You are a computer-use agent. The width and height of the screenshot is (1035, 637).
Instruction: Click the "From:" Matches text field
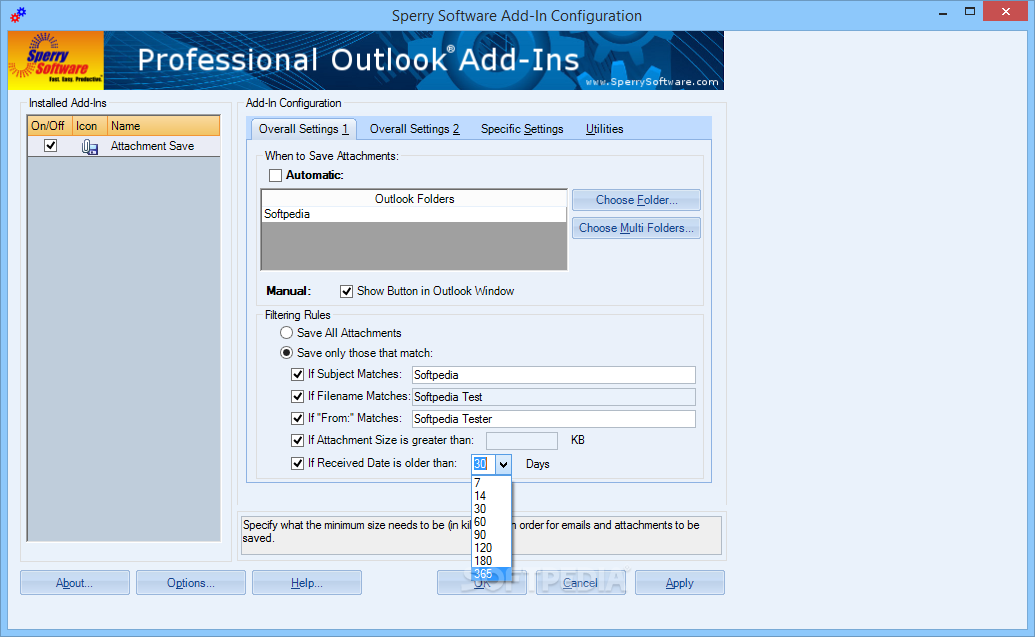tap(554, 419)
